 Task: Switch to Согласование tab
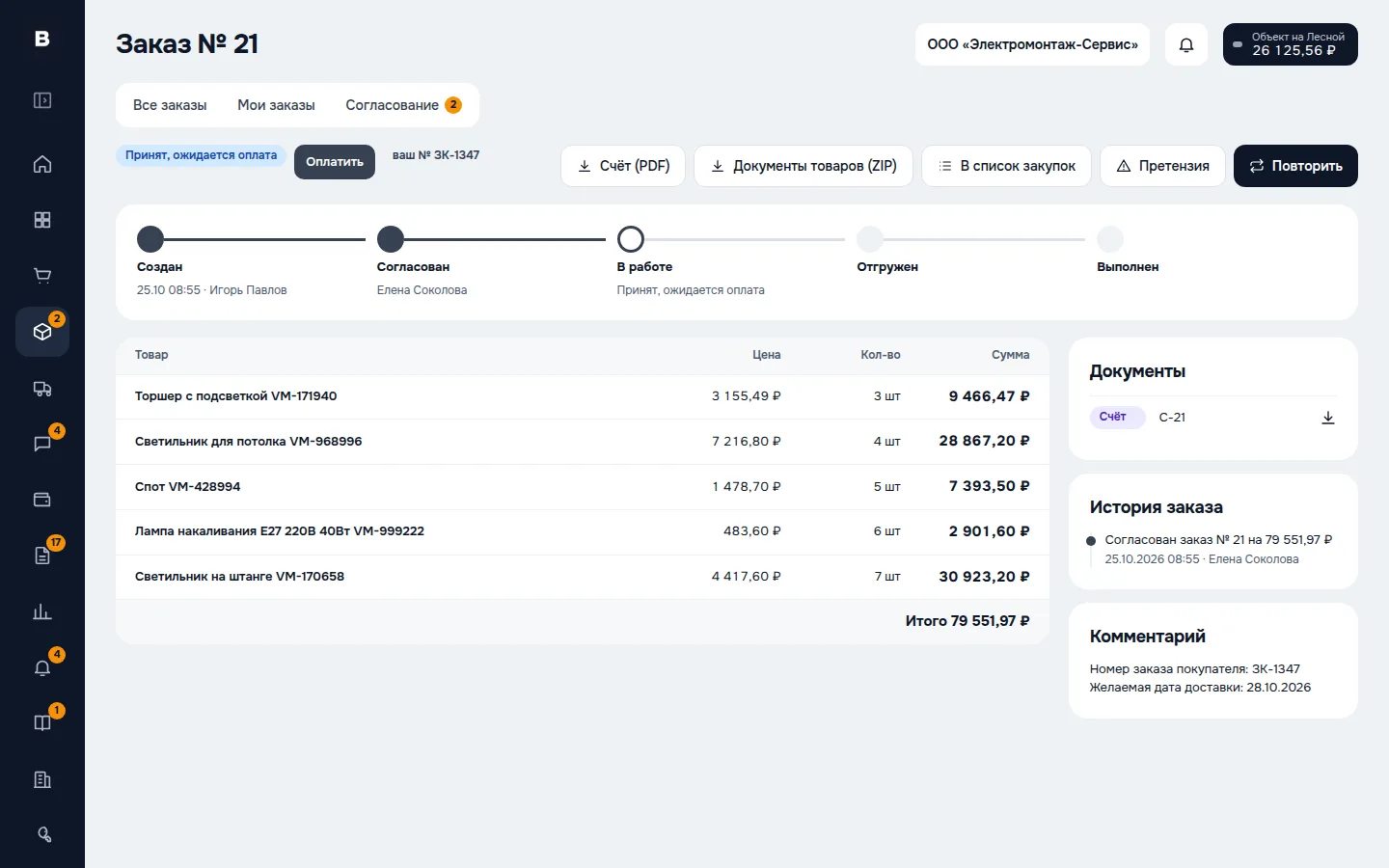(x=403, y=105)
